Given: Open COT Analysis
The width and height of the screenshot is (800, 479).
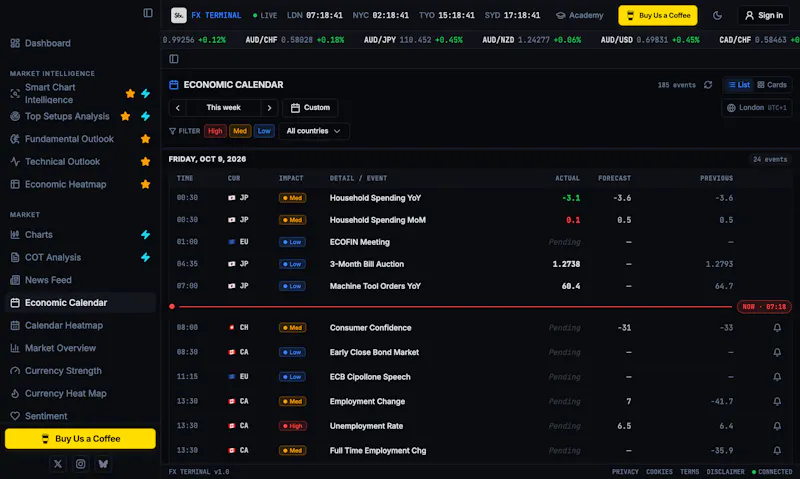Looking at the screenshot, I should click(53, 258).
